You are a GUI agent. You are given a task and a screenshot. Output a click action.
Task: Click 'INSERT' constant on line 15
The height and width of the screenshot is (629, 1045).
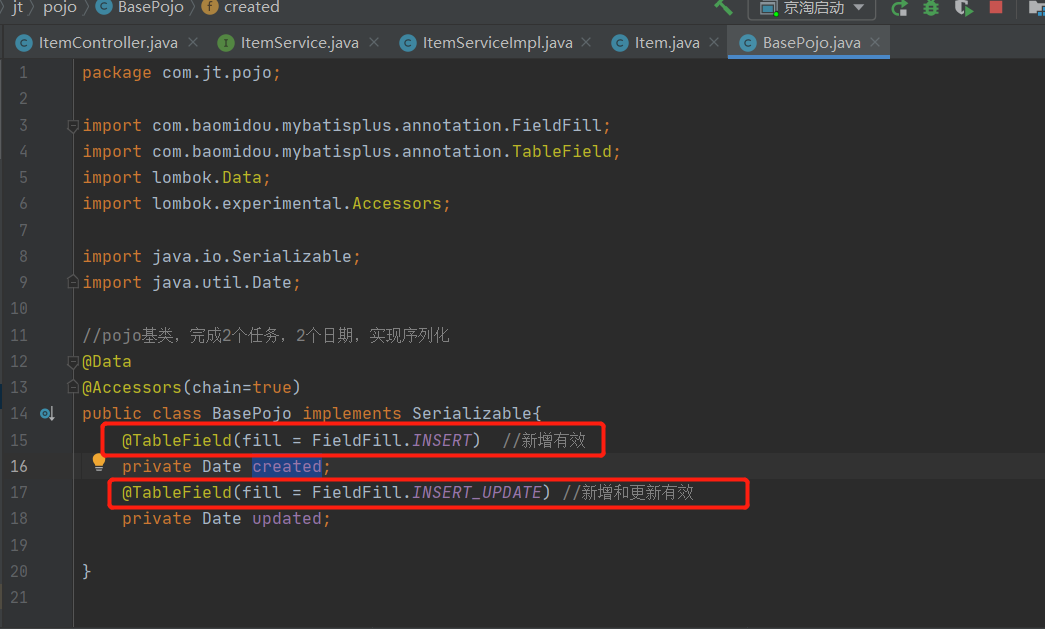pyautogui.click(x=442, y=440)
